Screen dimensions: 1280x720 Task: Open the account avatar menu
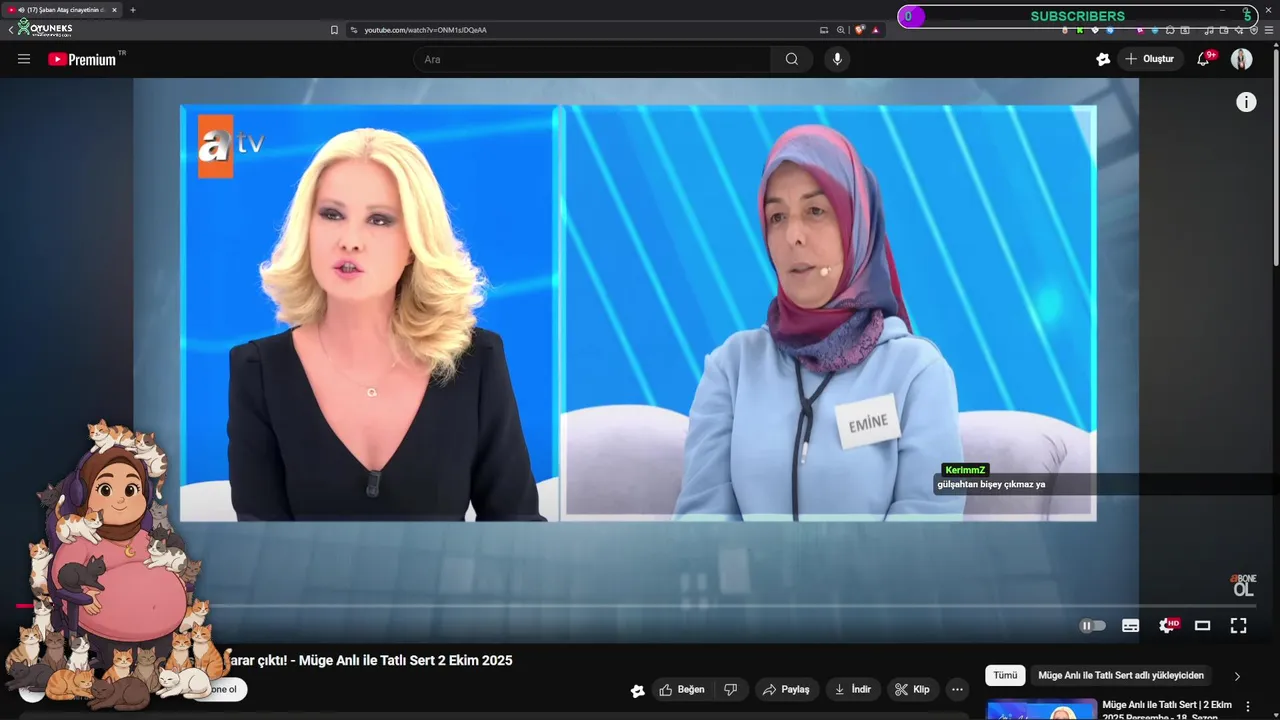(1241, 59)
